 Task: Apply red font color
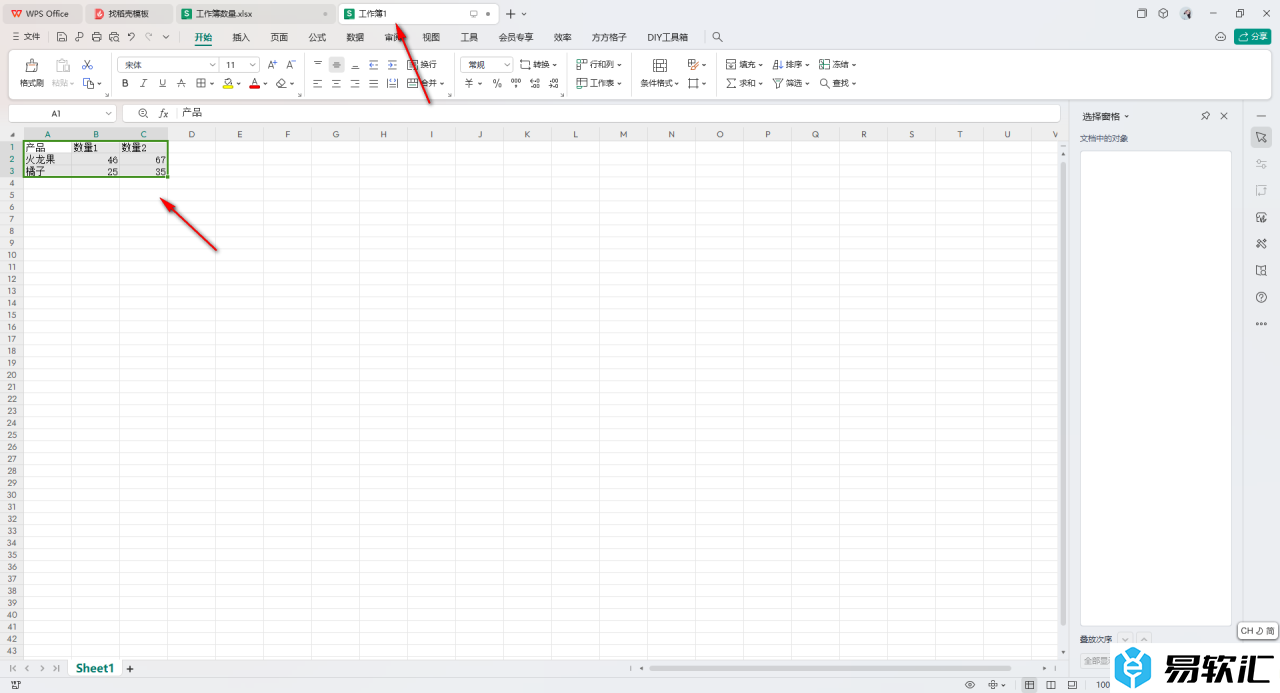(255, 83)
